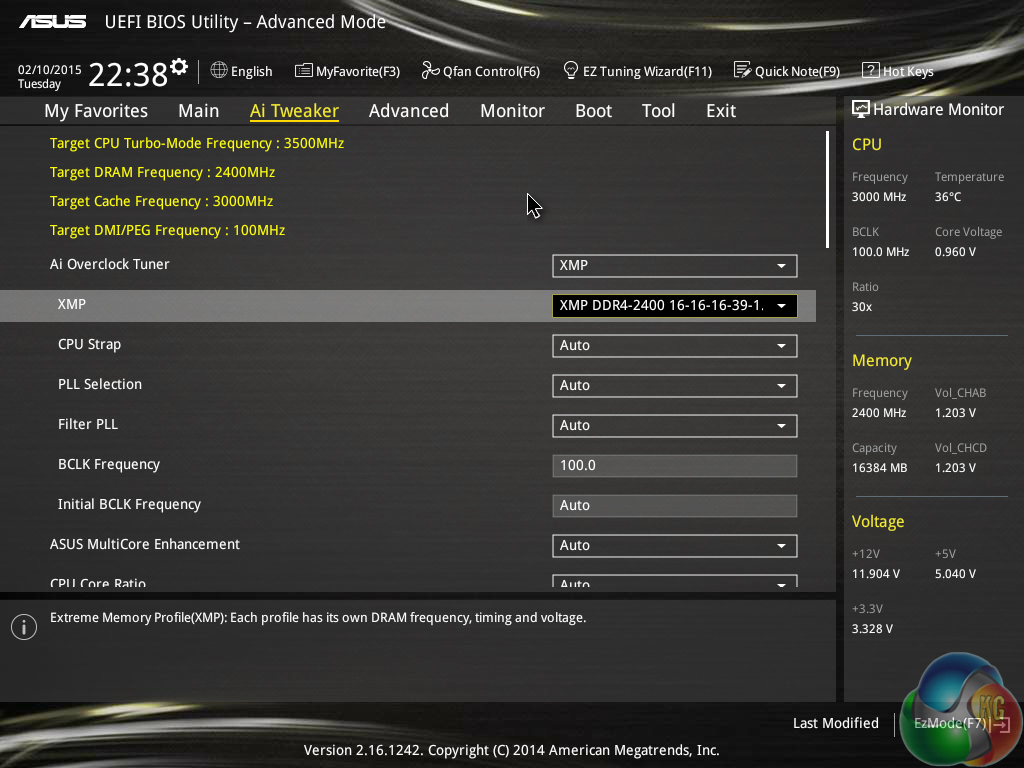1024x768 pixels.
Task: Click CPU frequency value 3000 MHz
Action: point(879,197)
